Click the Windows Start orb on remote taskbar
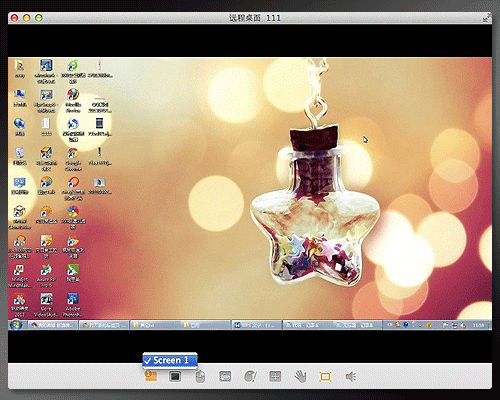 pos(16,325)
